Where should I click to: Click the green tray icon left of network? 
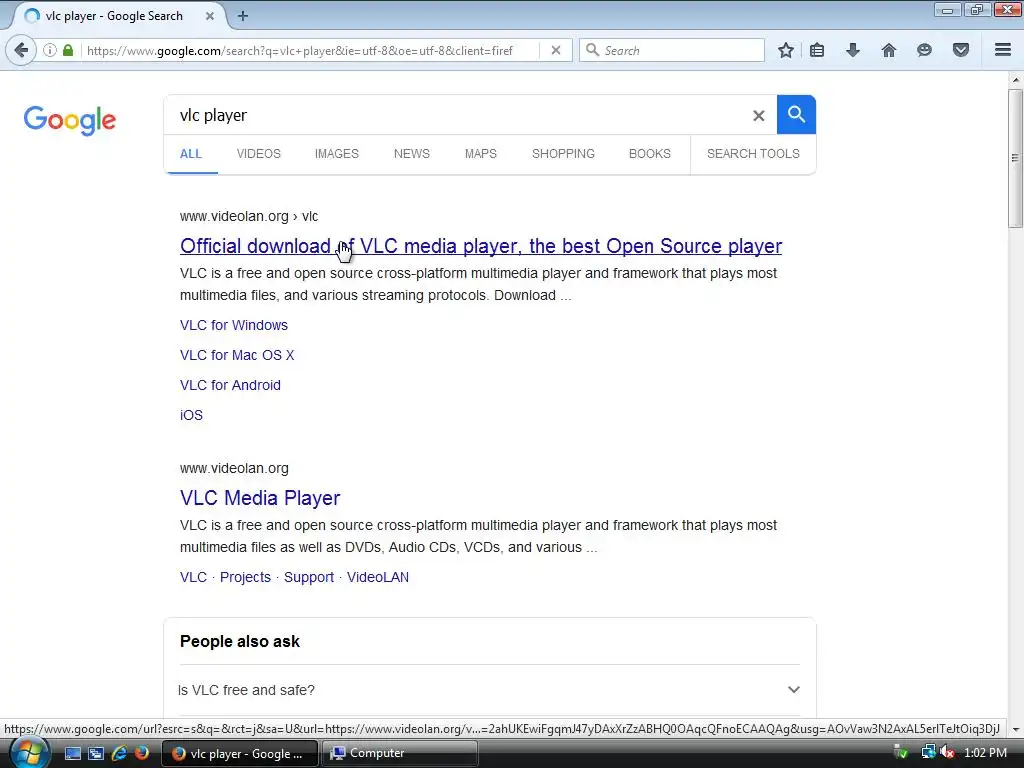point(901,752)
